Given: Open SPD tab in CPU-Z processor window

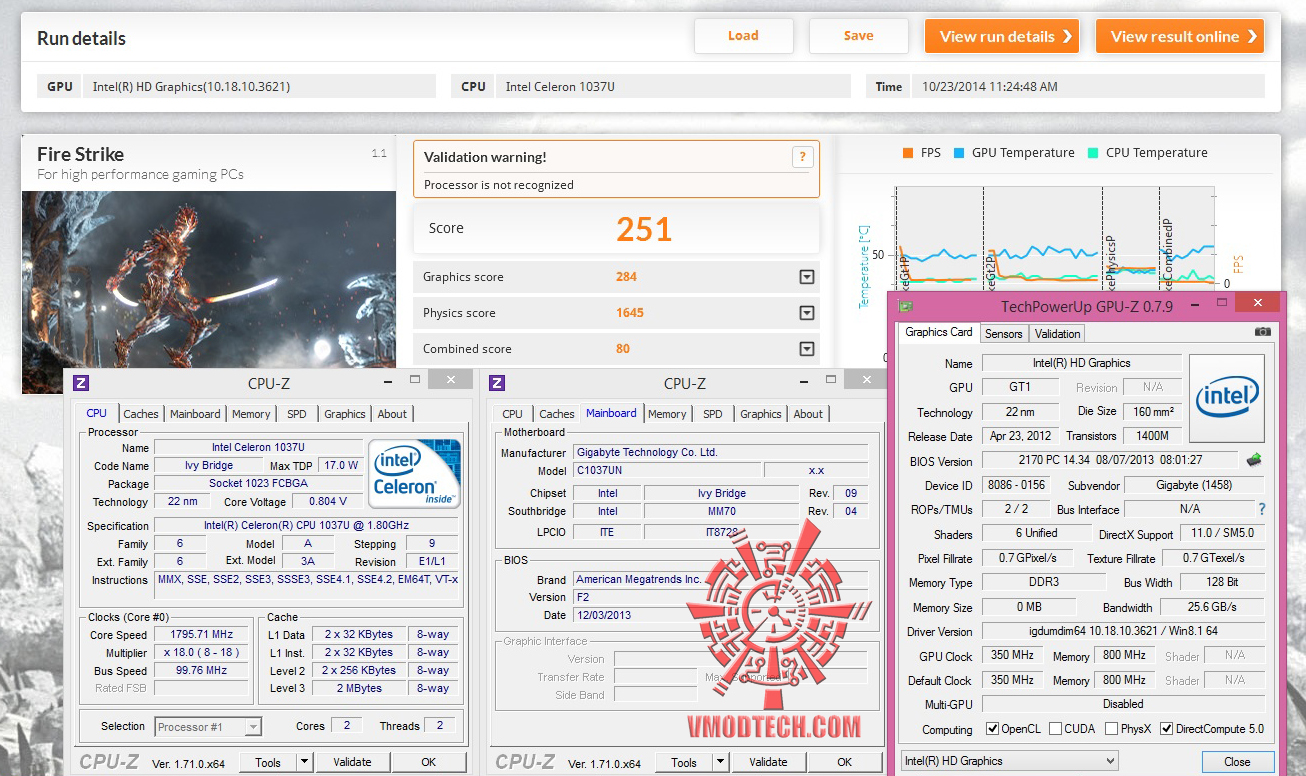Looking at the screenshot, I should pos(297,414).
